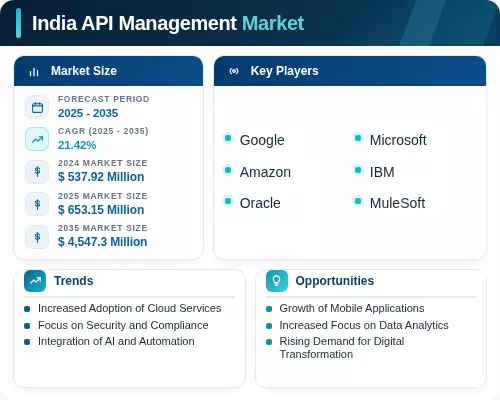Viewport: 500px width, 400px height.
Task: Click the bullet dot next to Amazon
Action: [228, 170]
